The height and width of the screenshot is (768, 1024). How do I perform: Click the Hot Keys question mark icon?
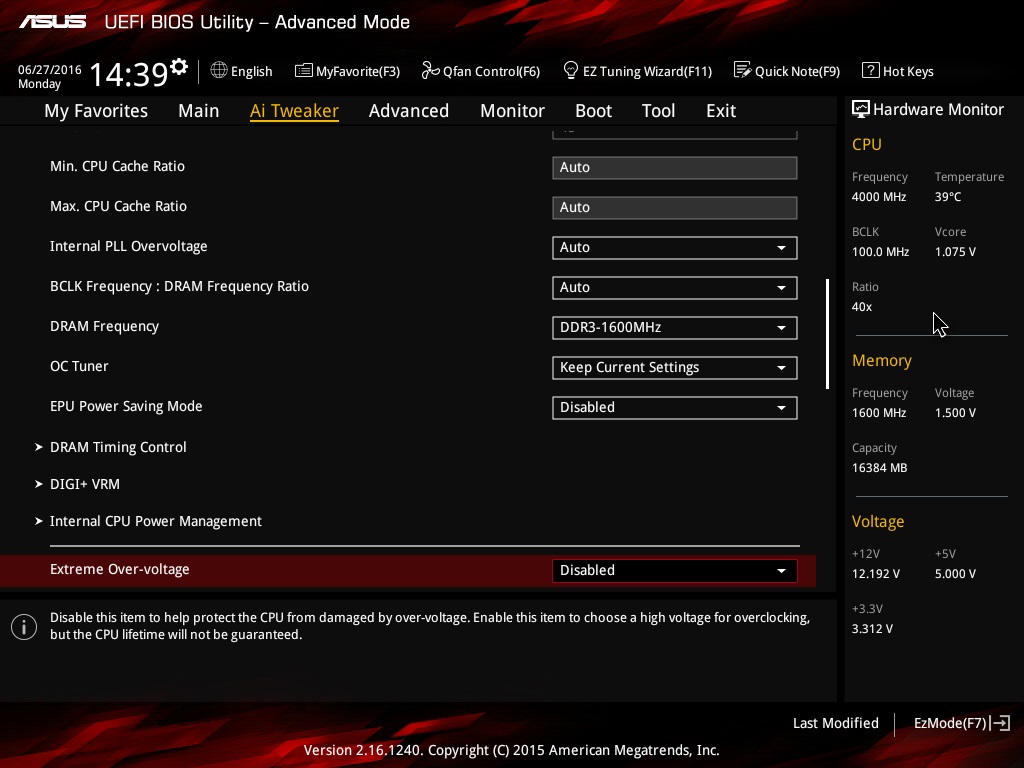click(871, 71)
